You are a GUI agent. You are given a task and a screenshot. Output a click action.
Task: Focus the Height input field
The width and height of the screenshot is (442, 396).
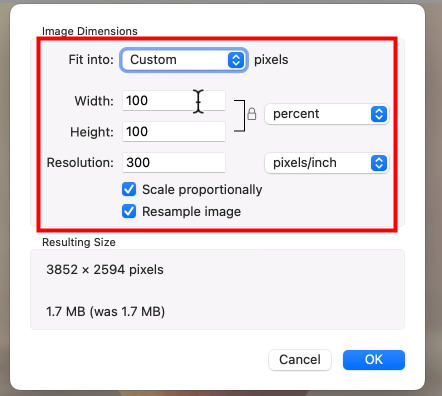coord(174,131)
